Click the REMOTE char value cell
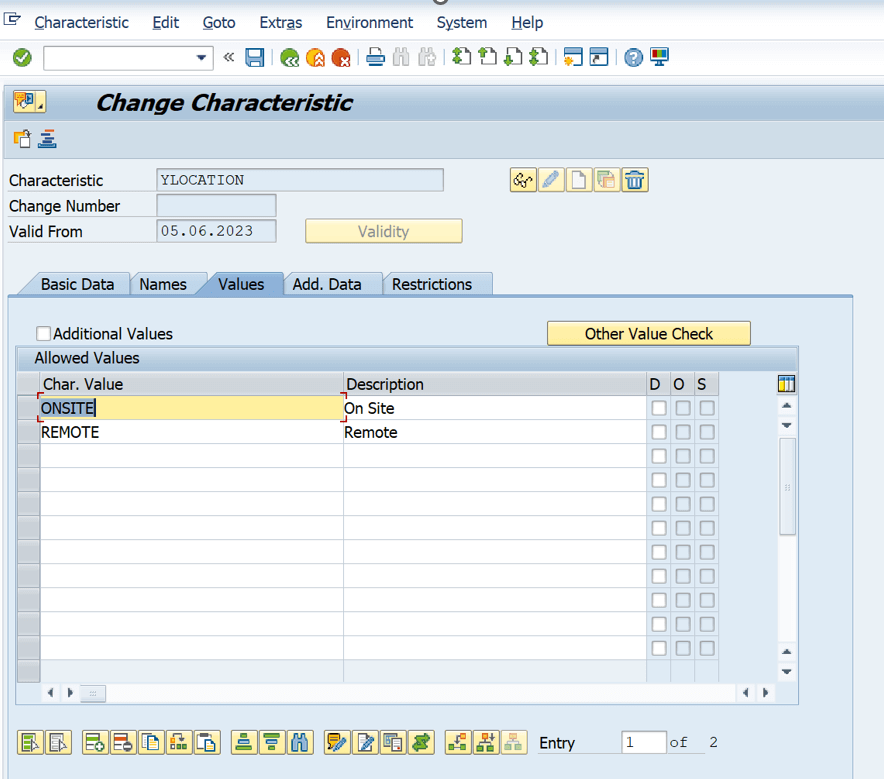The image size is (884, 779). tap(191, 432)
